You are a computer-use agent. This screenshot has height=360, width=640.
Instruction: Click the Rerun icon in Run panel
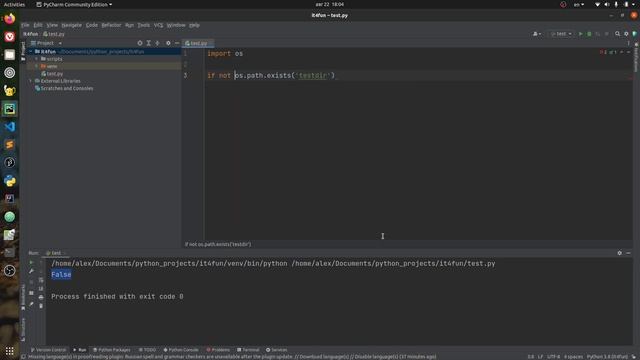(31, 262)
